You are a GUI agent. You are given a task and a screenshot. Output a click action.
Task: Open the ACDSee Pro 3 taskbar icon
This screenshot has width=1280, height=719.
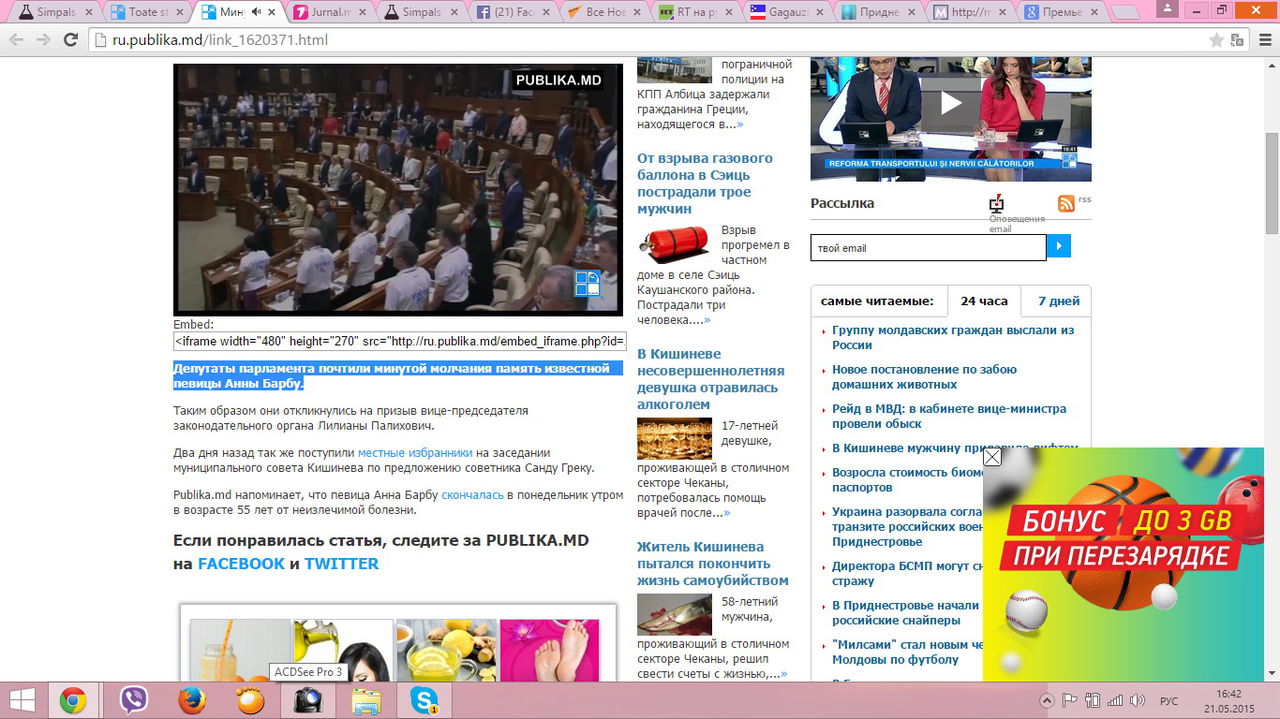point(307,701)
